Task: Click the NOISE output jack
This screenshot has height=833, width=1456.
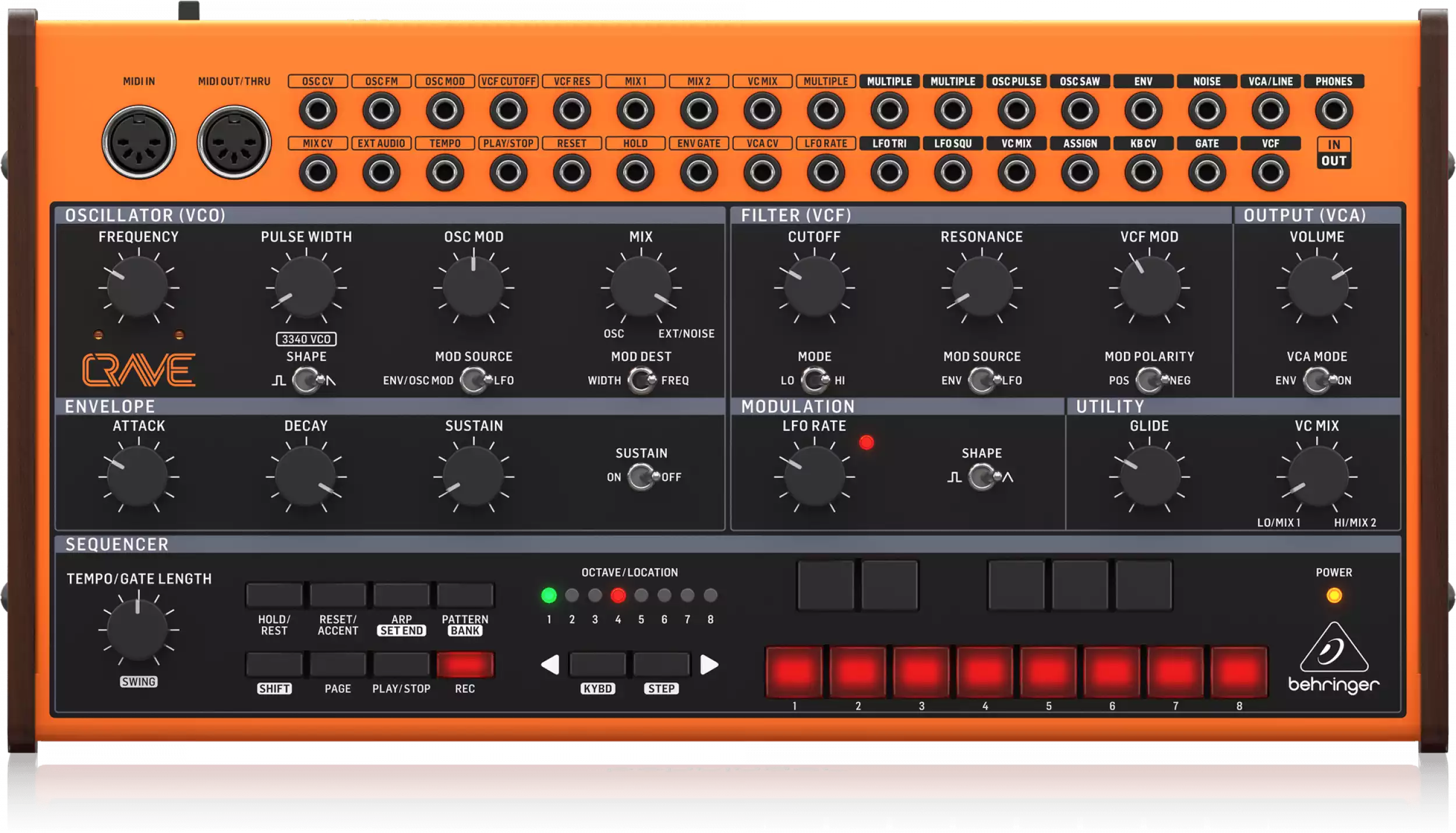Action: 1207,110
